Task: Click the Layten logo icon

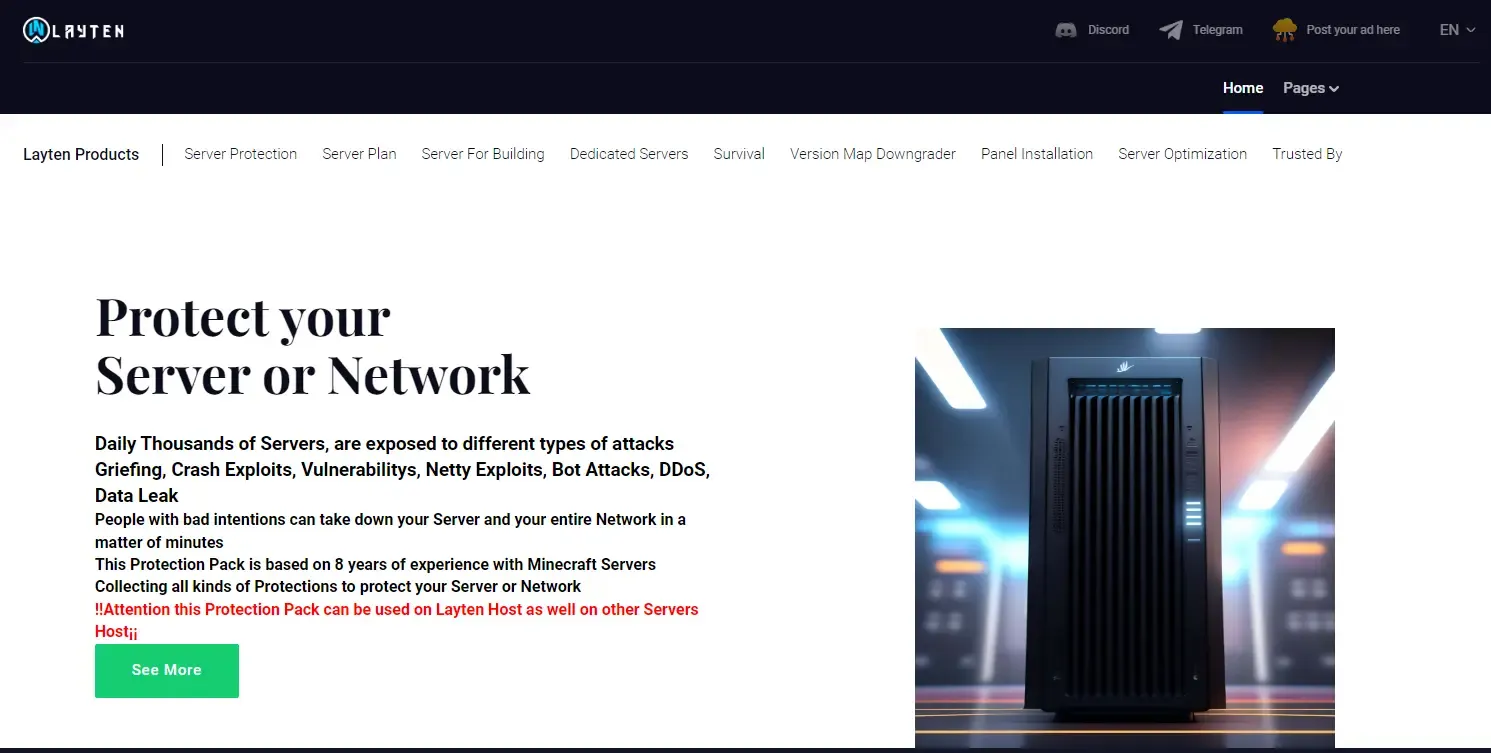Action: [37, 31]
